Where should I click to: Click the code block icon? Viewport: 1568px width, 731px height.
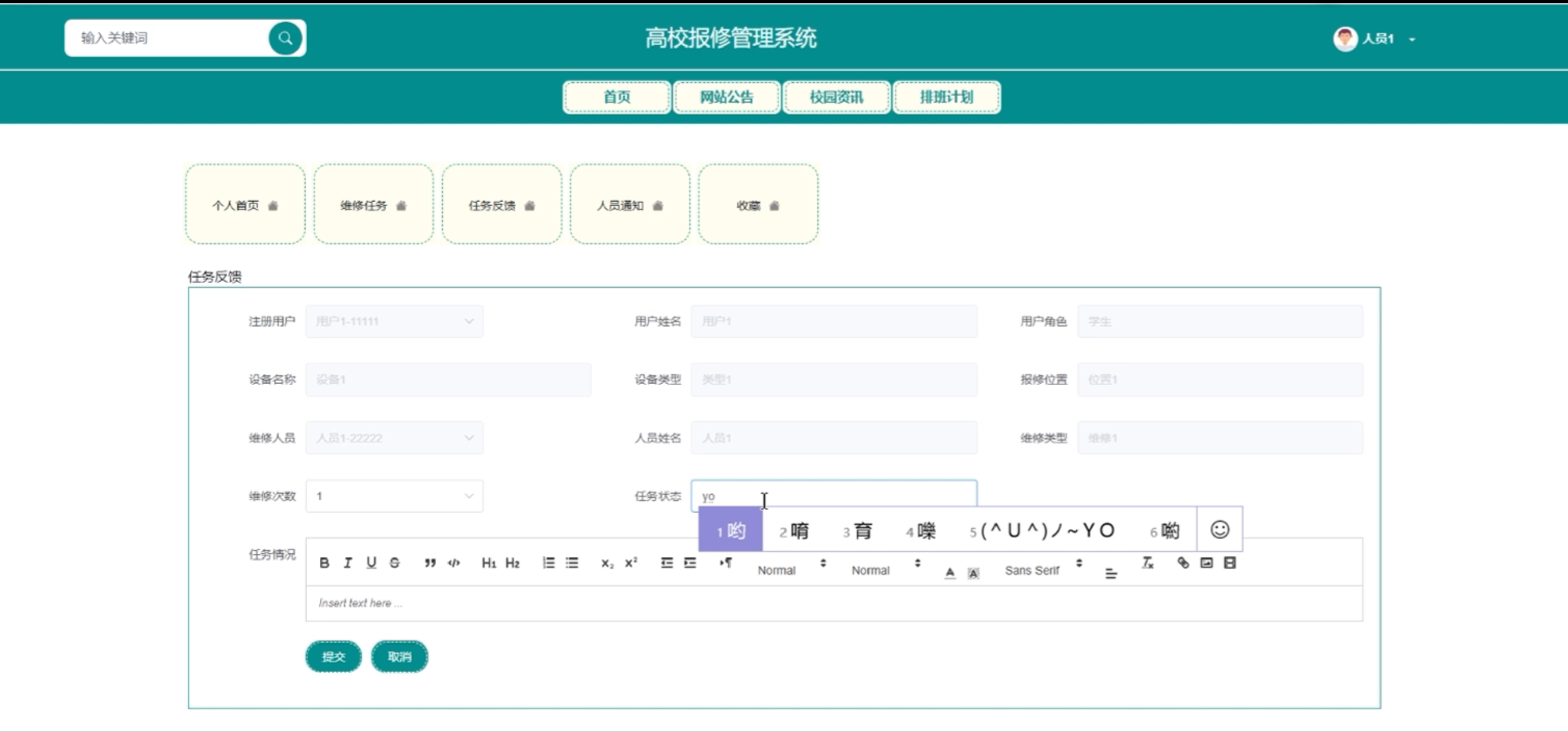pyautogui.click(x=453, y=563)
